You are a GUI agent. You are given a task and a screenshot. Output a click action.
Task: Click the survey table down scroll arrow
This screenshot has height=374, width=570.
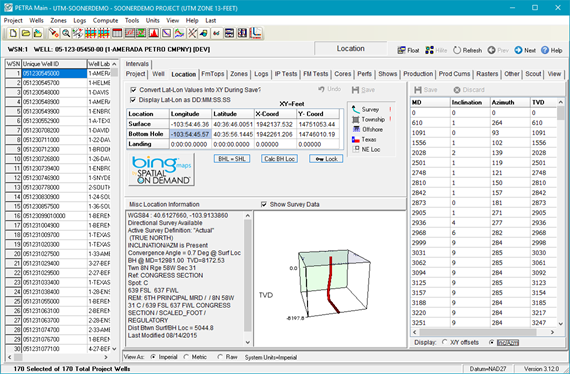click(561, 323)
